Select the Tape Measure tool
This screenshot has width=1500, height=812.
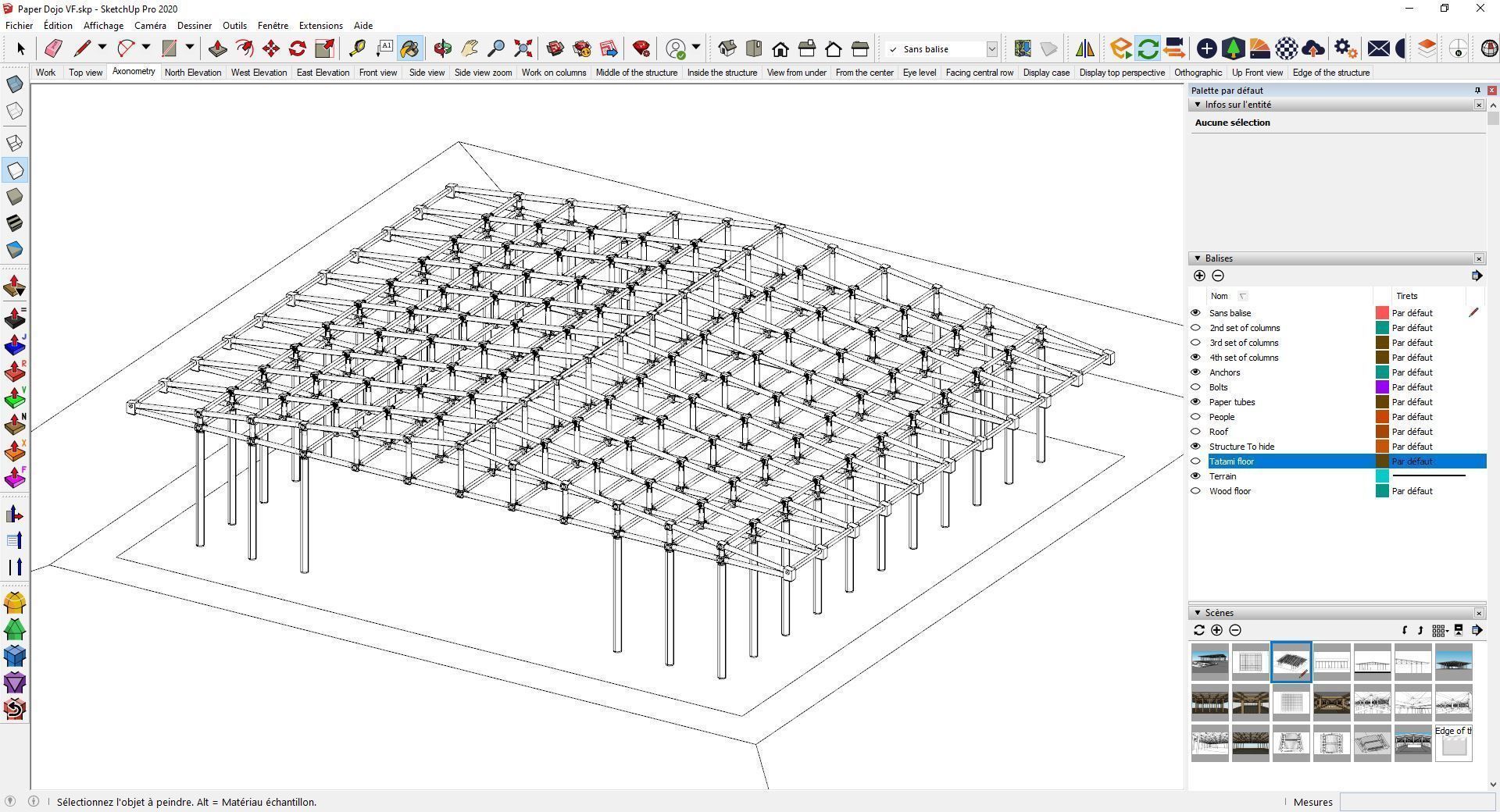pos(357,48)
